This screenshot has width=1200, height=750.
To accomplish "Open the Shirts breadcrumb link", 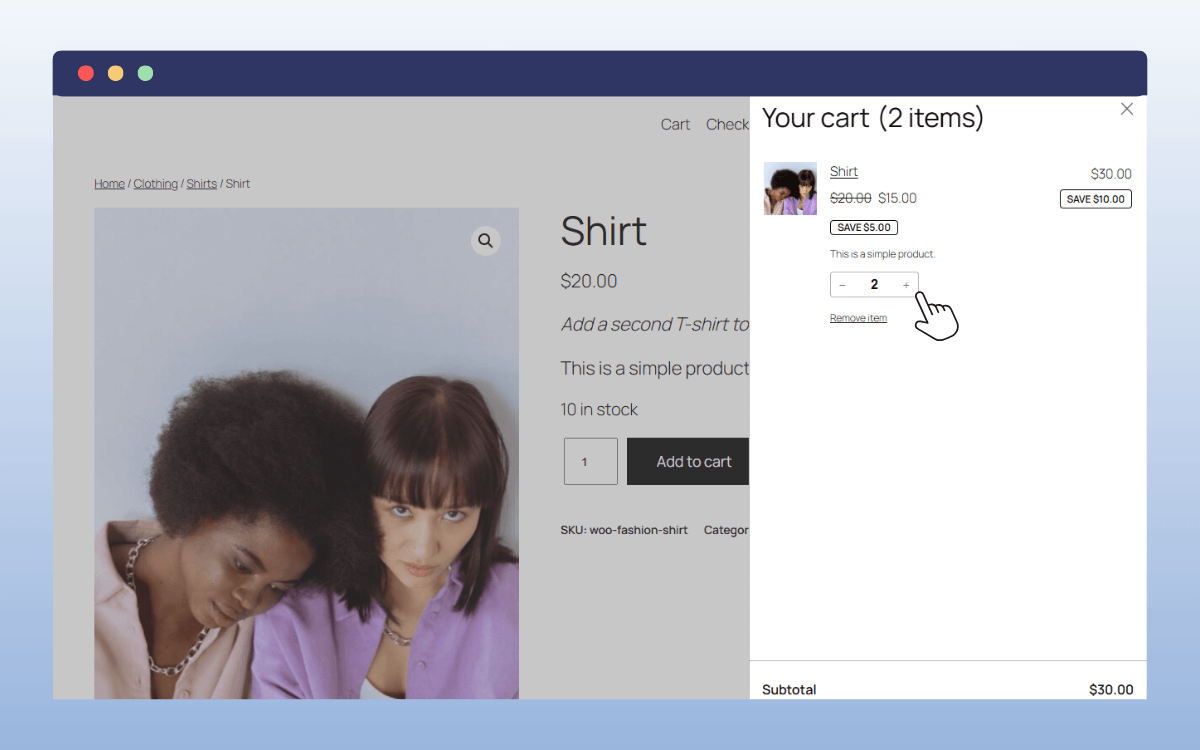I will [x=201, y=184].
